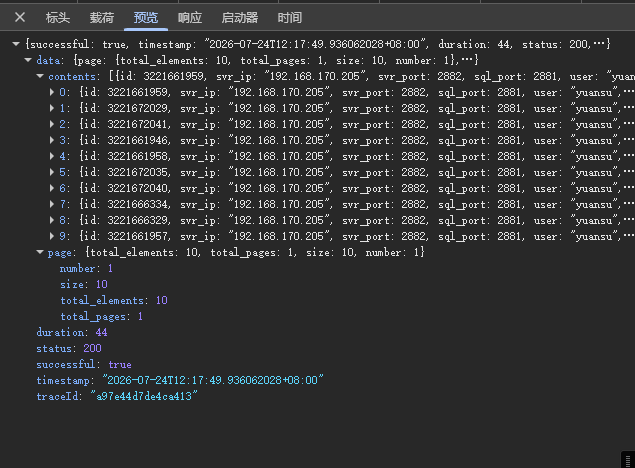The width and height of the screenshot is (635, 468).
Task: Select the 'successful: true' row
Action: pos(84,364)
